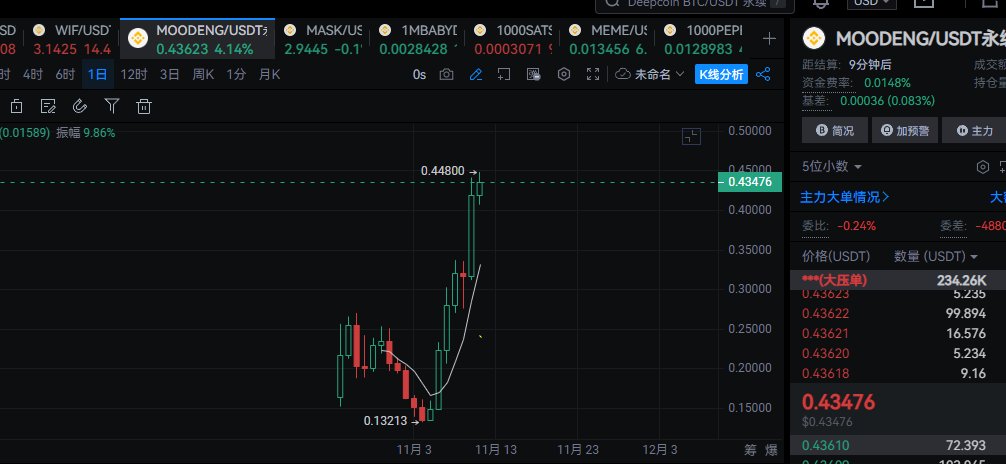
Task: Delete drawings with the trash icon
Action: point(144,107)
